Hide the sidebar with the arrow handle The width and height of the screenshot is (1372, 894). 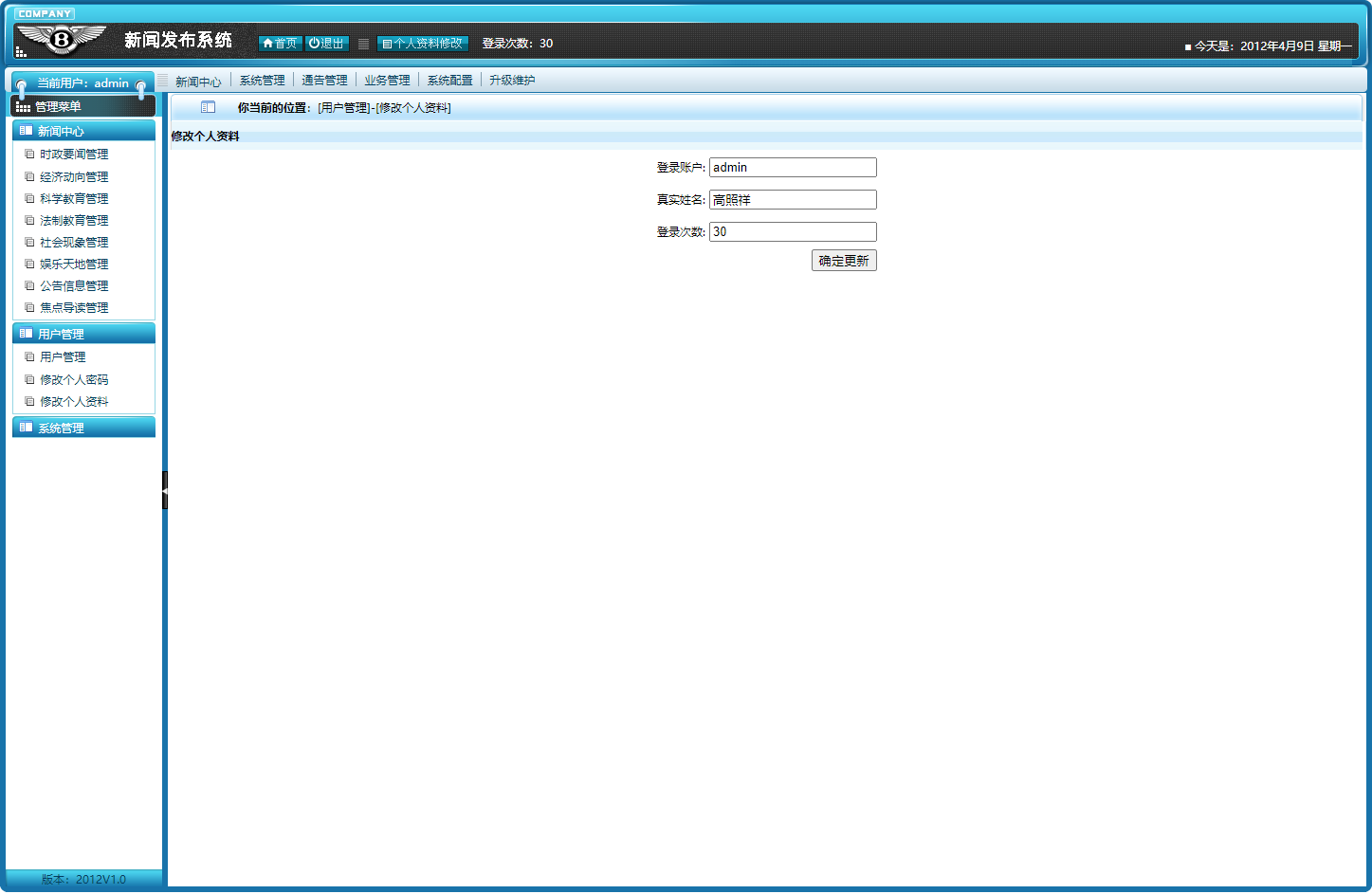point(165,490)
